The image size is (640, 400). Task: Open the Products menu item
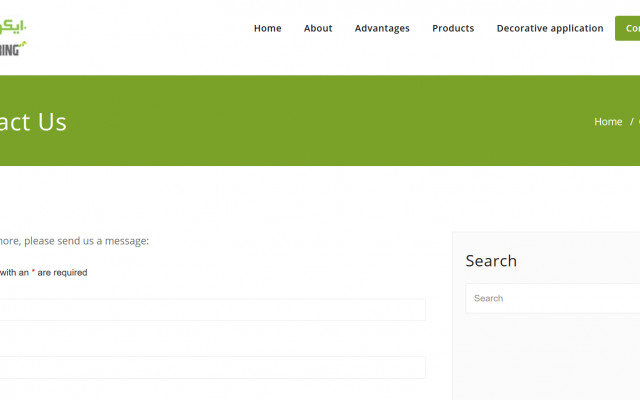pos(453,28)
